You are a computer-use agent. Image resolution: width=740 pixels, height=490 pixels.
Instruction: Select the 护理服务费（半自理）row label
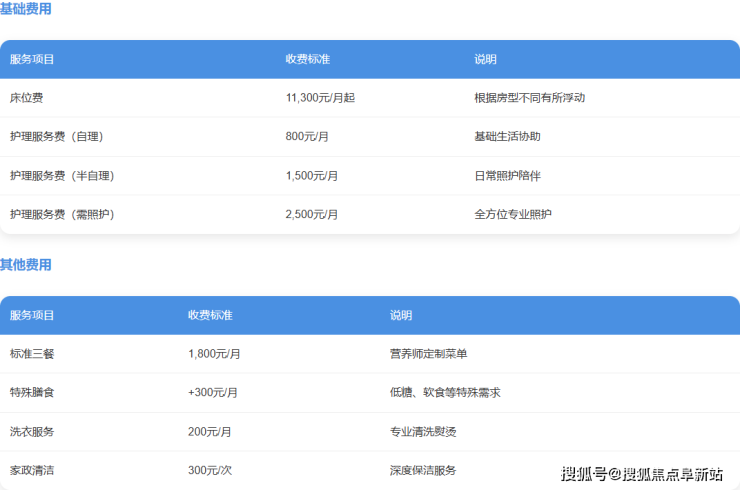62,175
